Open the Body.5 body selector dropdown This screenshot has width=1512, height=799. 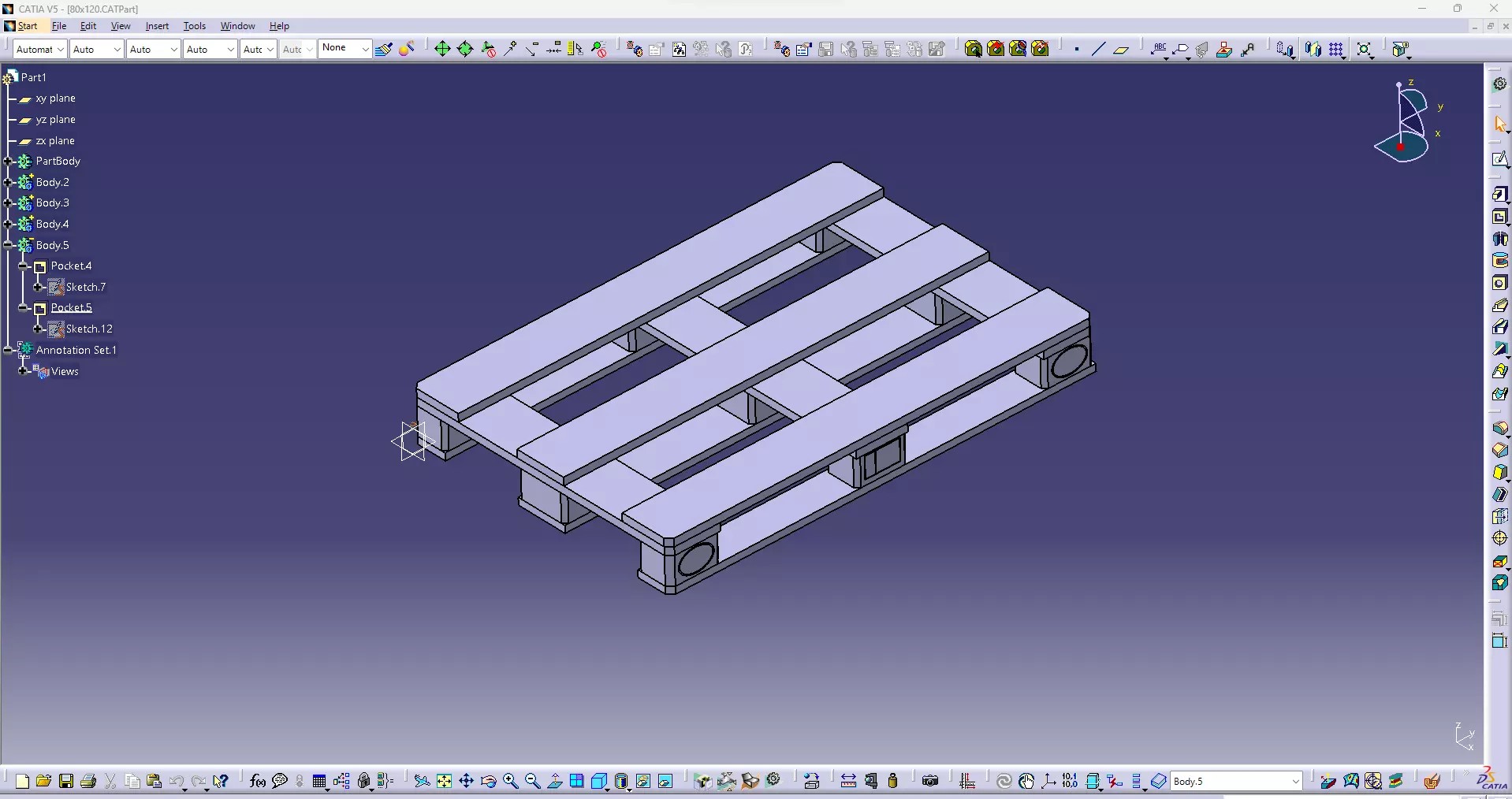click(1235, 781)
